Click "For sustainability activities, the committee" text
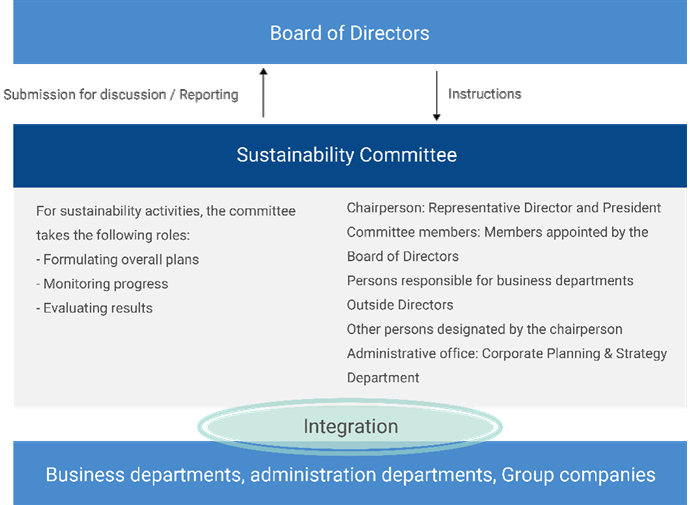Screen dimensions: 690x505 165,211
